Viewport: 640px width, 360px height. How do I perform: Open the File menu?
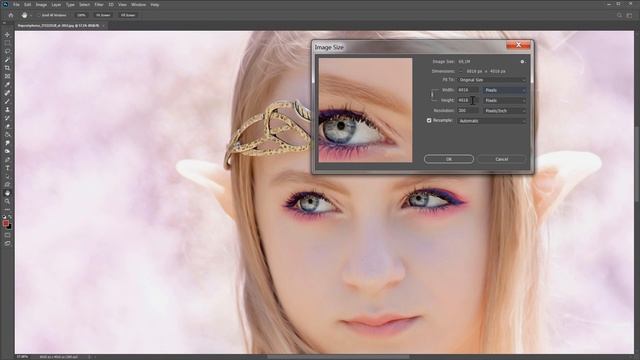16,4
